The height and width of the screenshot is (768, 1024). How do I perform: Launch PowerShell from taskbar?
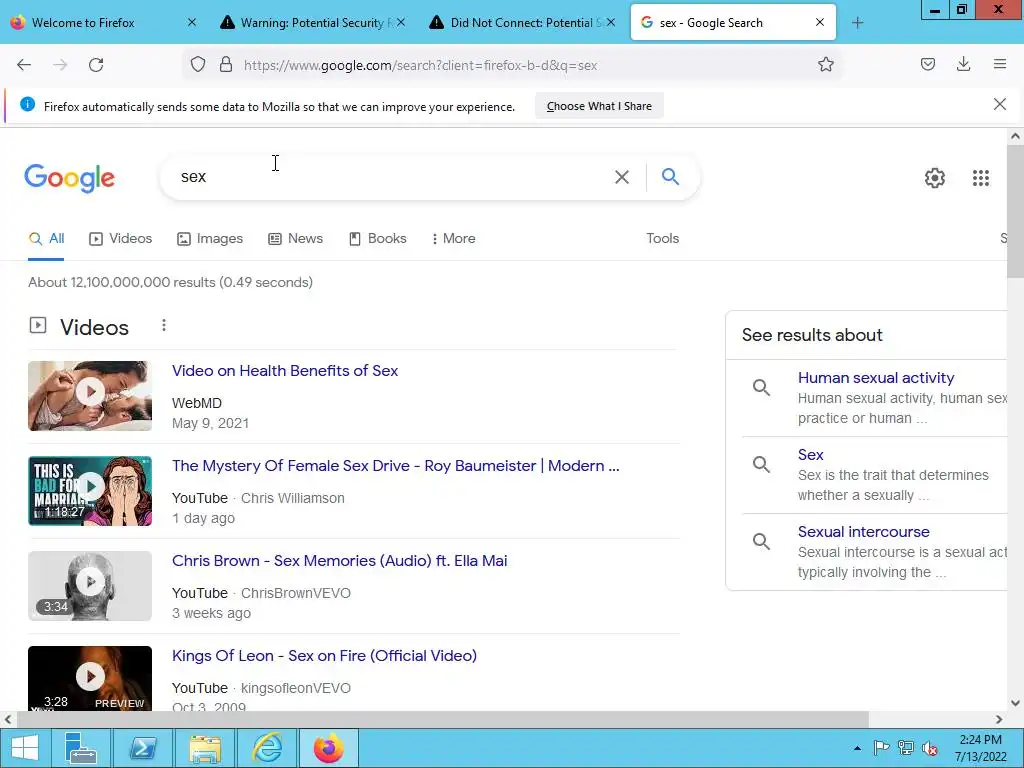tap(143, 748)
